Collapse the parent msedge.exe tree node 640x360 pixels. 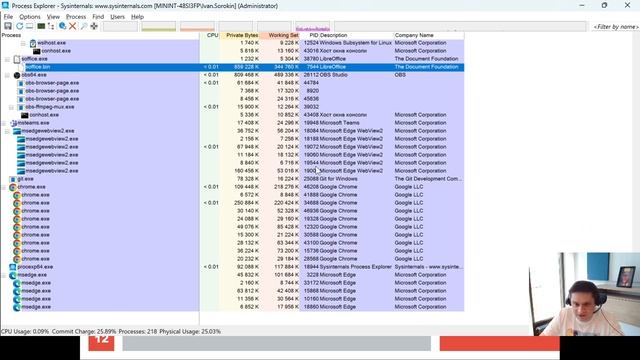tap(4, 275)
